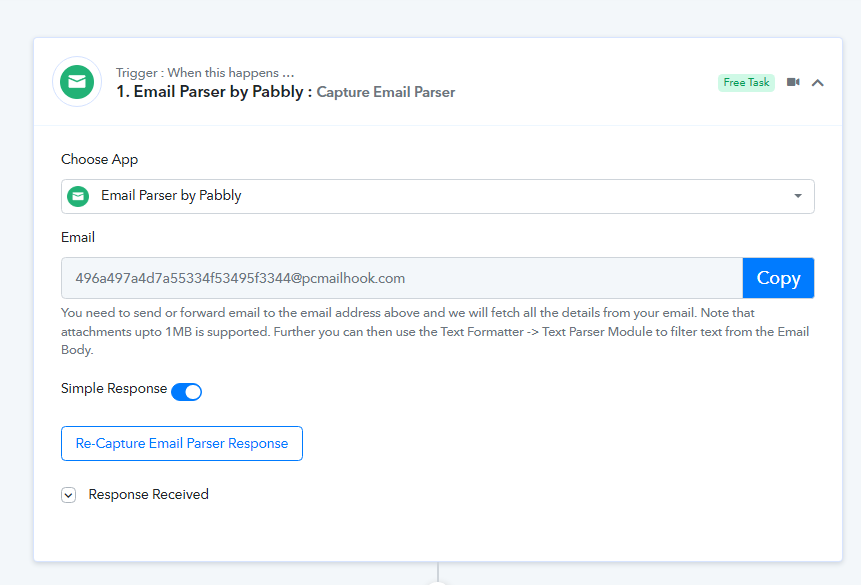
Task: Open the Choose App dropdown arrow
Action: click(798, 196)
